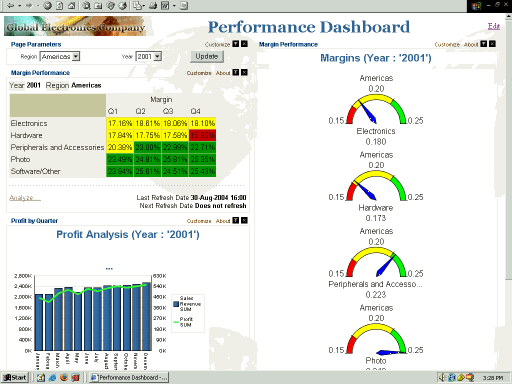Click About in Profit by Quarter
This screenshot has width=512, height=384.
[x=223, y=221]
